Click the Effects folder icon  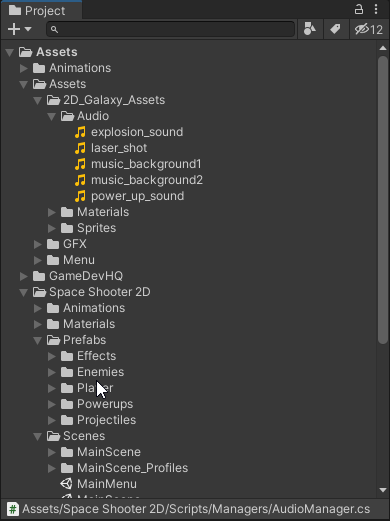[67, 356]
